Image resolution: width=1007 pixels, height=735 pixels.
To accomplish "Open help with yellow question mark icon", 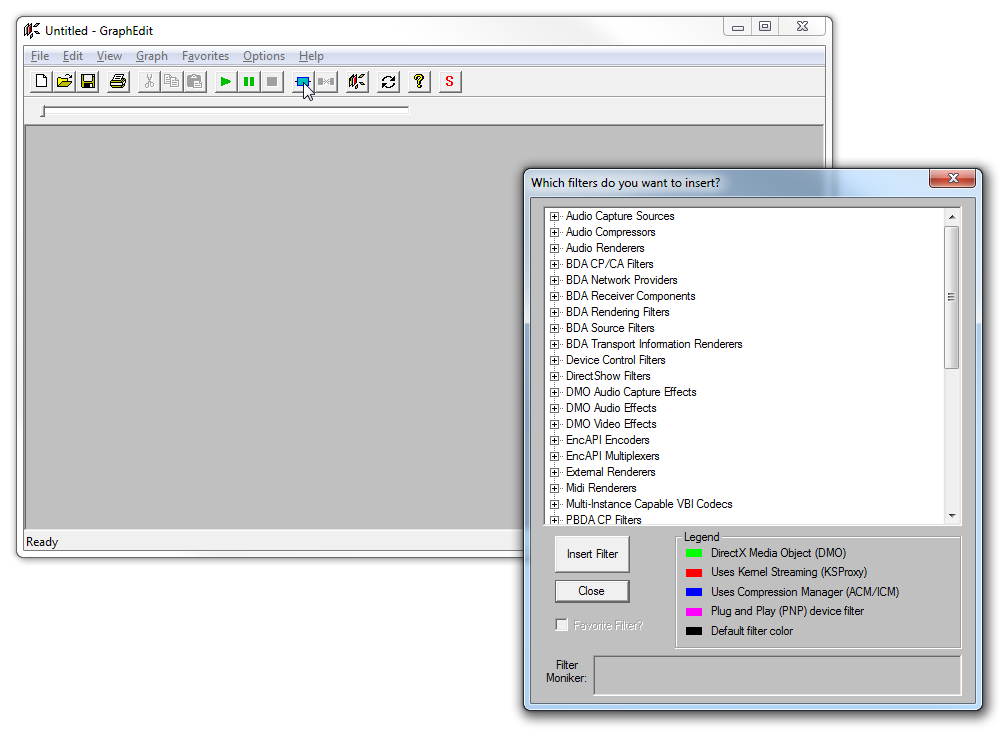I will 419,82.
